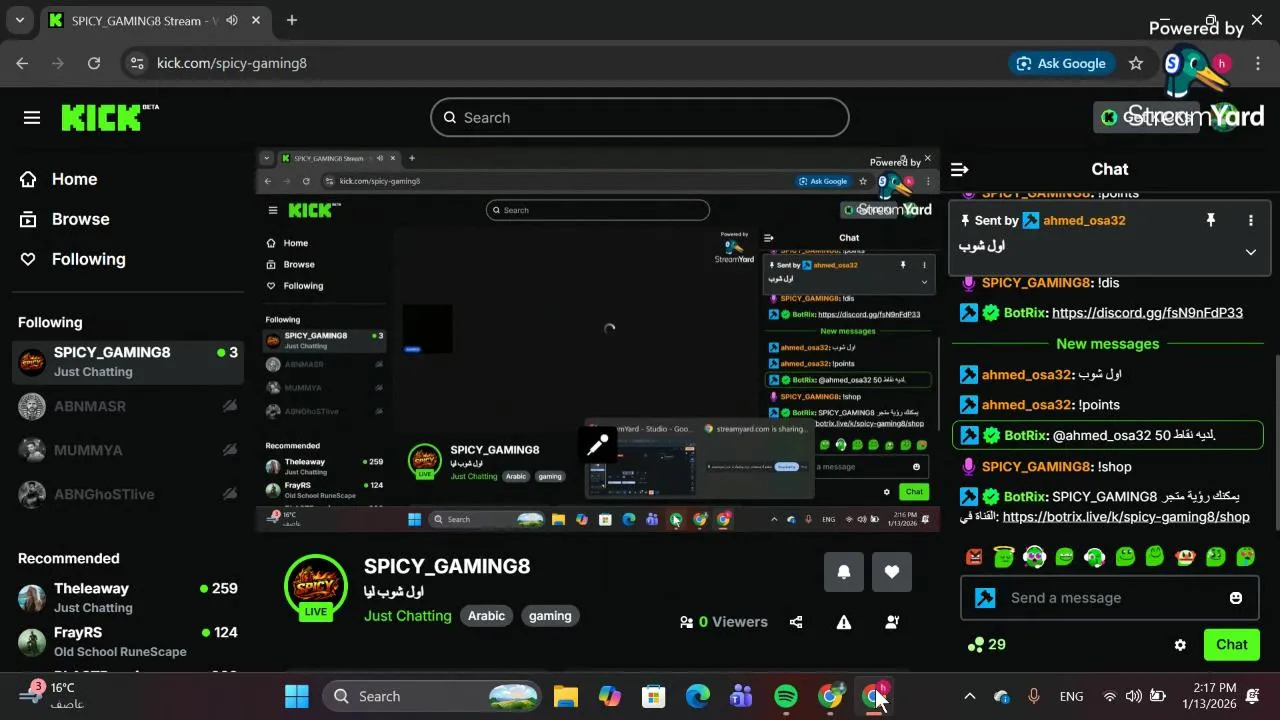Collapse the chat panel
The image size is (1280, 720).
pyautogui.click(x=960, y=169)
